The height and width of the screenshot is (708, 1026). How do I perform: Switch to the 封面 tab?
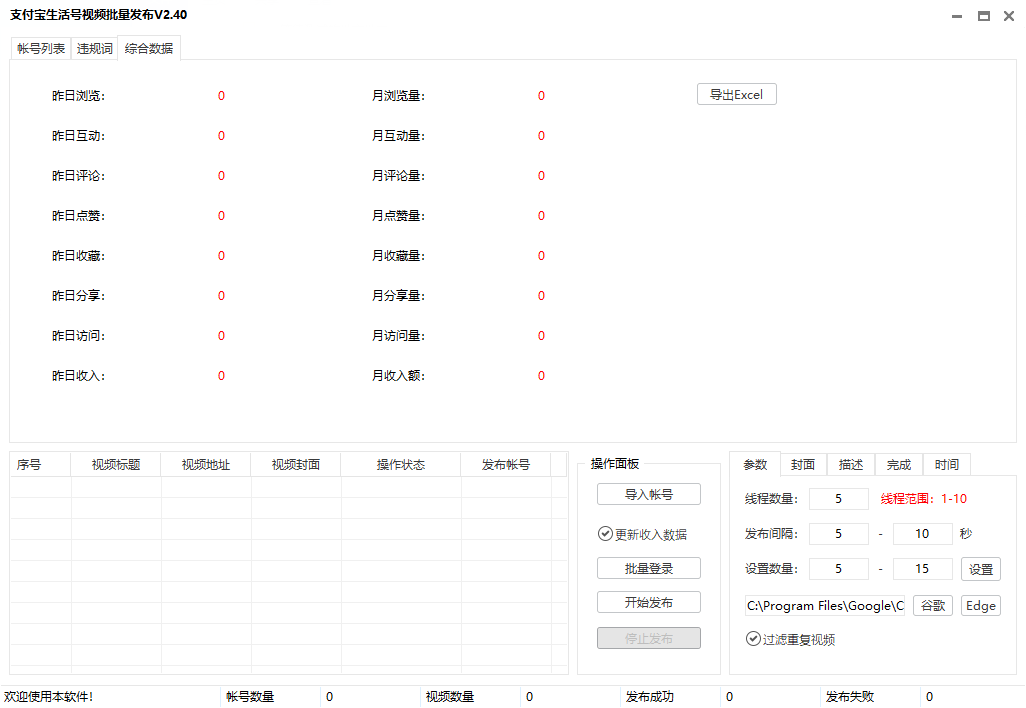803,465
